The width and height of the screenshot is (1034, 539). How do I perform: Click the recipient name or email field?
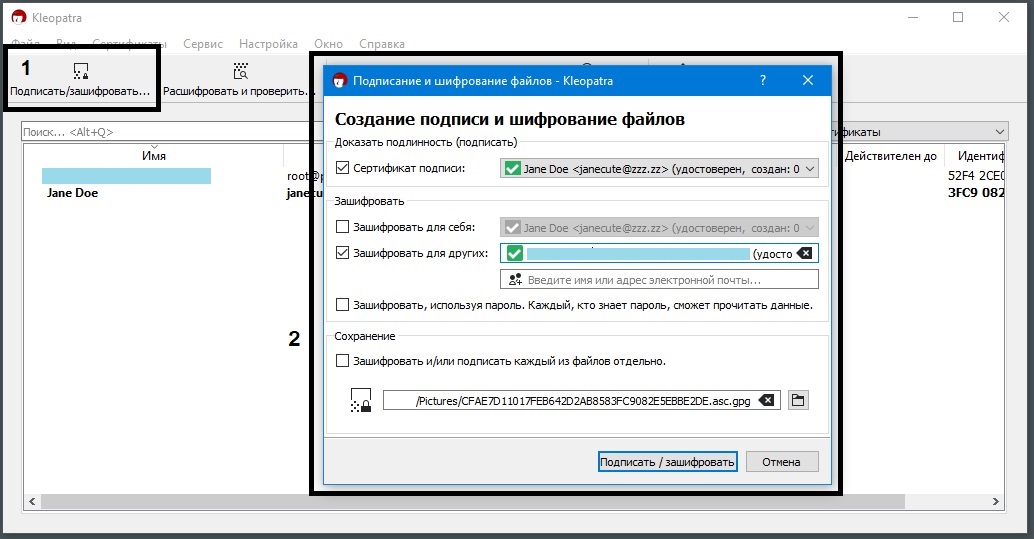click(659, 280)
